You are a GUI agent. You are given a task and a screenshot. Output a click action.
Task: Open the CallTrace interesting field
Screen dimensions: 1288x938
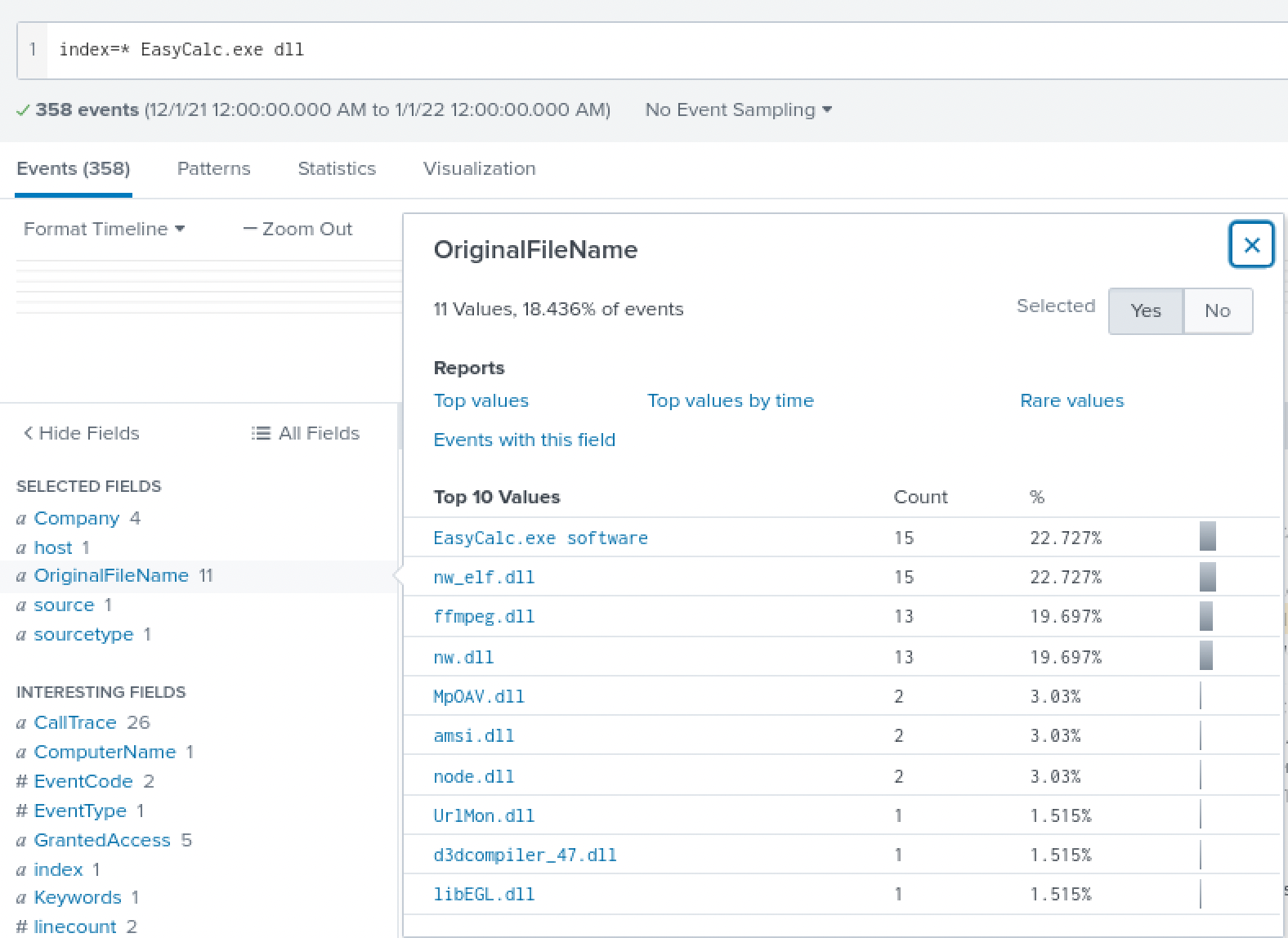click(75, 722)
